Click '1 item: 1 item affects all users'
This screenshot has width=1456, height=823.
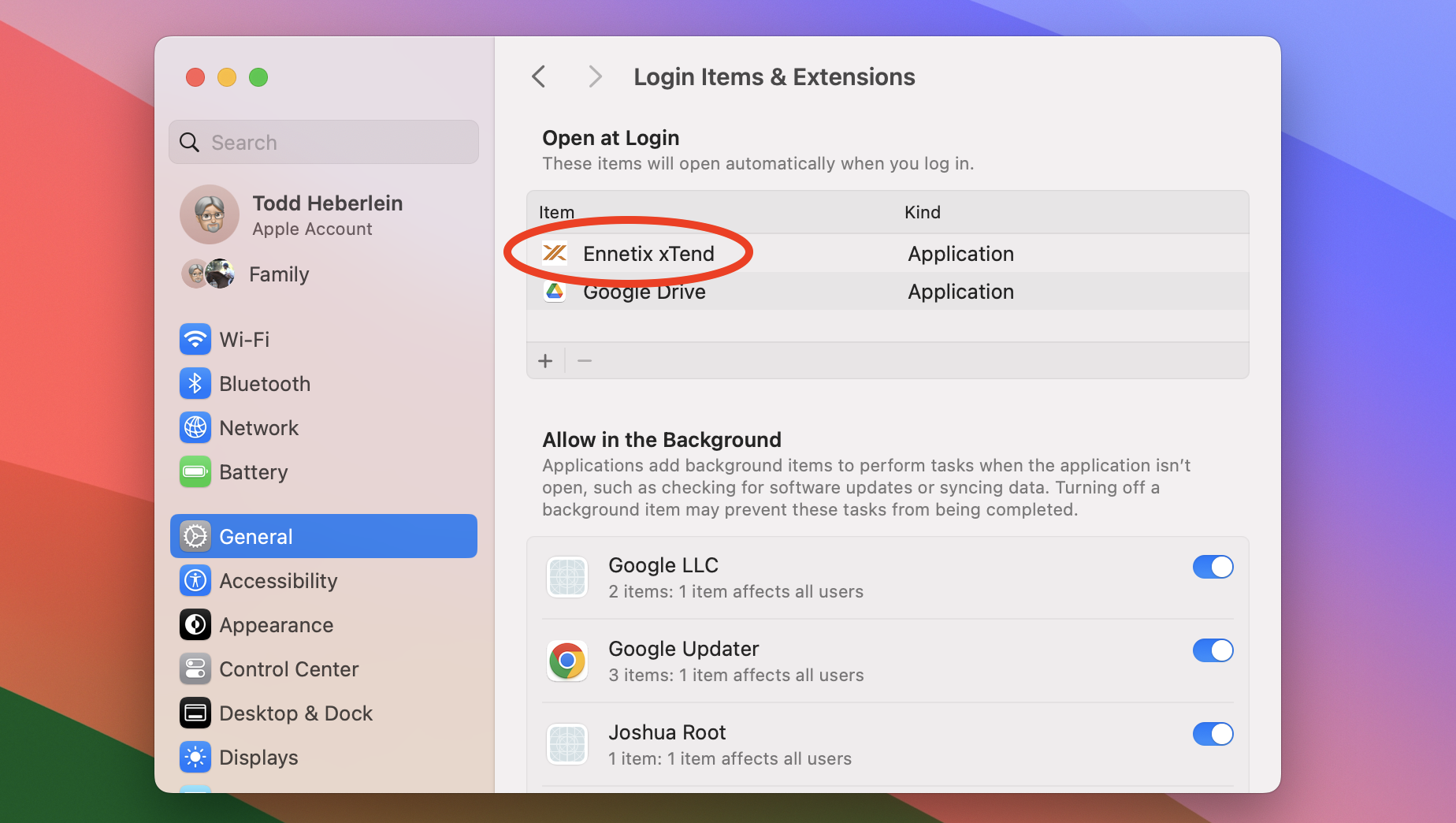(x=730, y=759)
